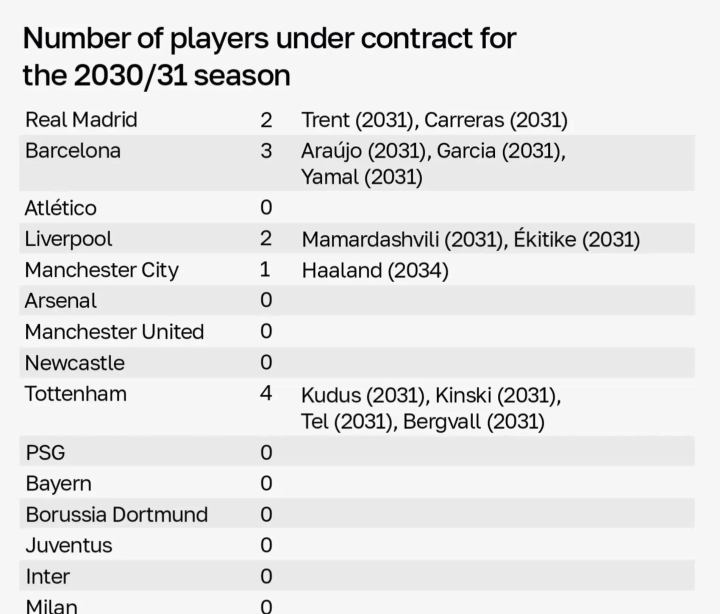Click the Yamal (2031) player entry

[x=361, y=177]
